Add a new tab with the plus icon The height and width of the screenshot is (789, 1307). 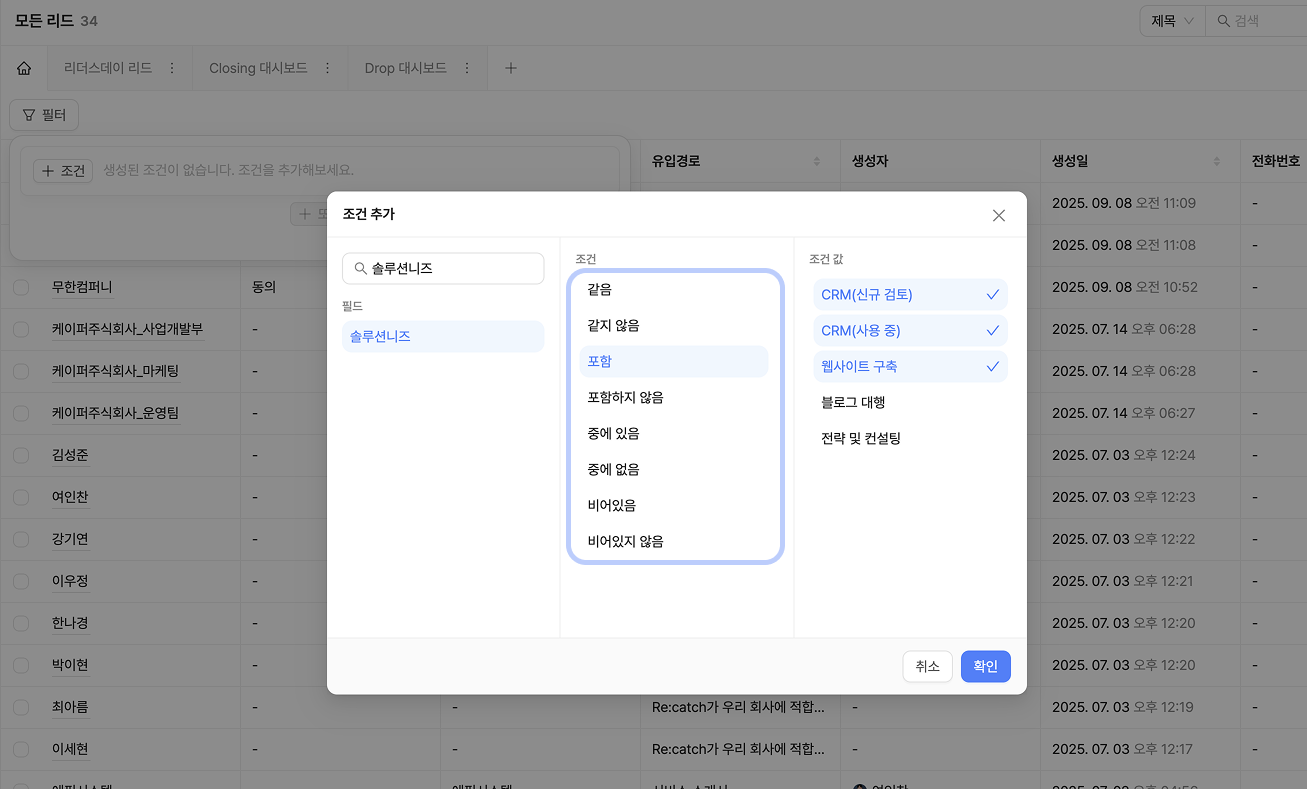click(x=510, y=68)
